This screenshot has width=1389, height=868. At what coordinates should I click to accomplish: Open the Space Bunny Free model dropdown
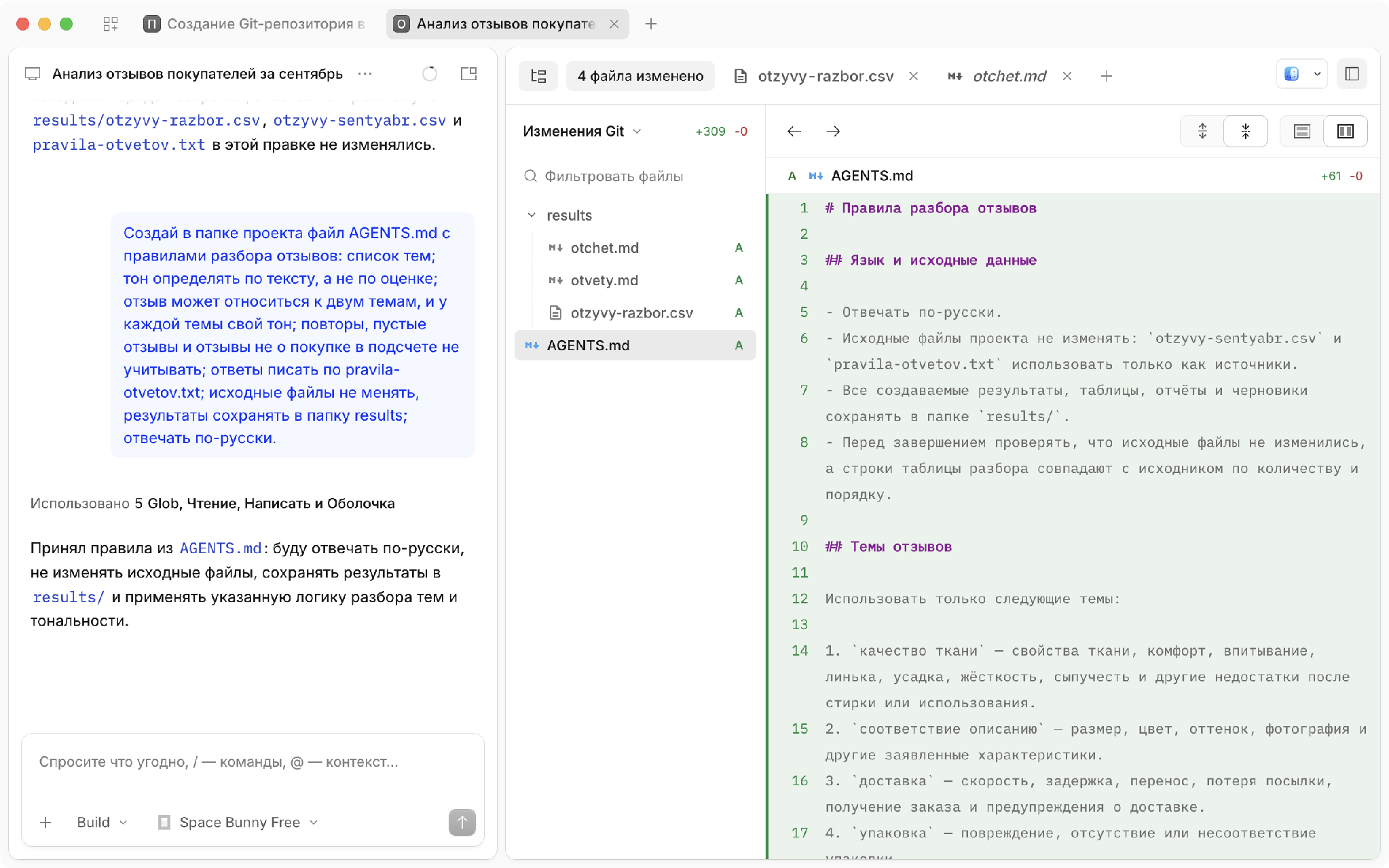pyautogui.click(x=238, y=823)
